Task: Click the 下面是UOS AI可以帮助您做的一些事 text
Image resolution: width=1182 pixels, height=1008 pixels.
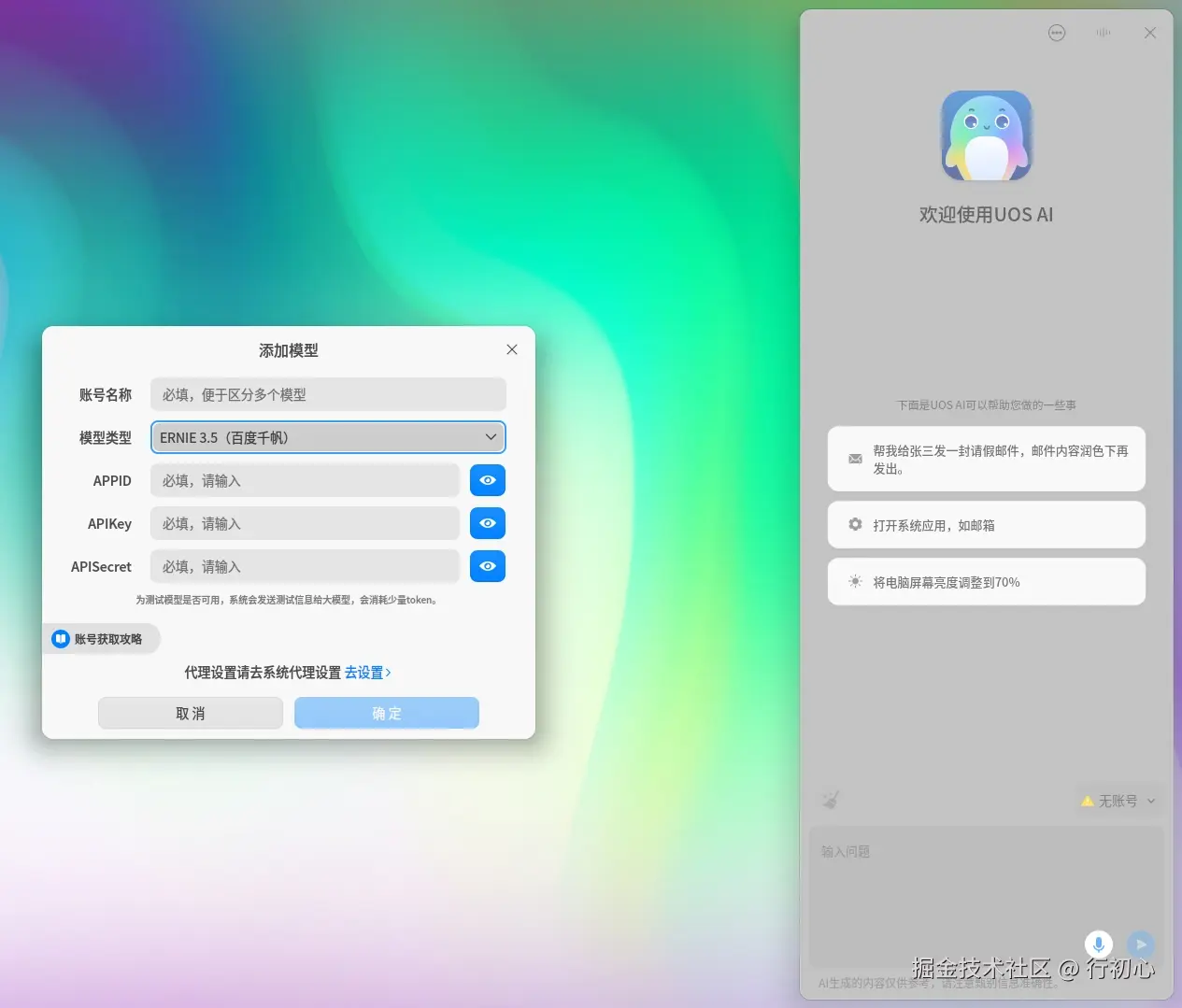Action: tap(987, 405)
